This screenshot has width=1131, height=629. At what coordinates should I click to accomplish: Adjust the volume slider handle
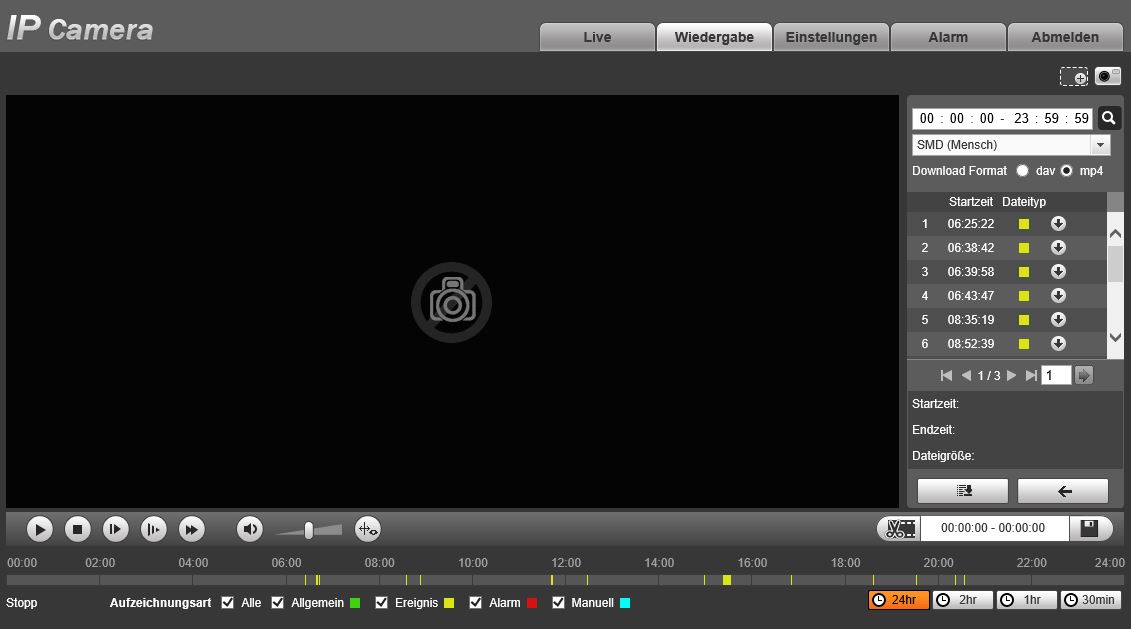pyautogui.click(x=309, y=530)
